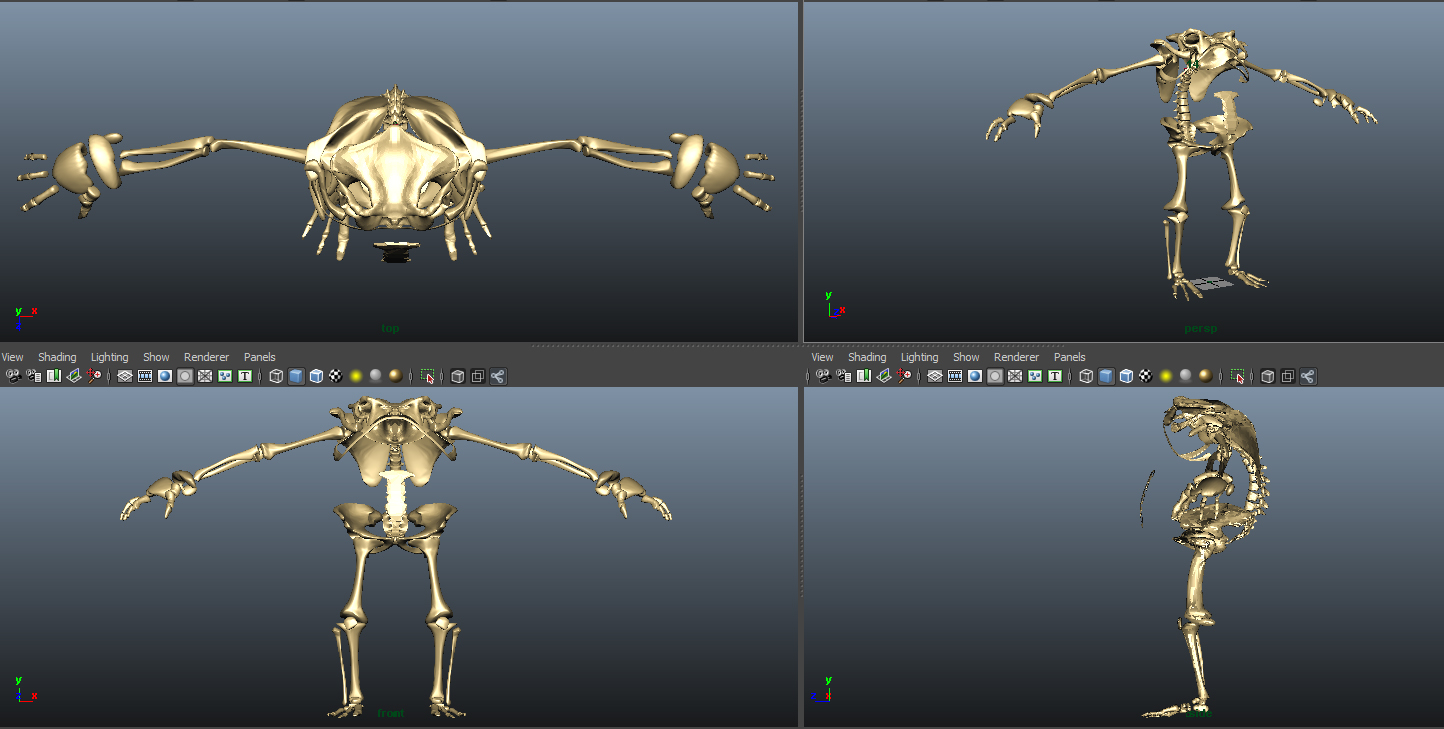Open the Panels menu of the side panel
1444x729 pixels.
click(1069, 357)
